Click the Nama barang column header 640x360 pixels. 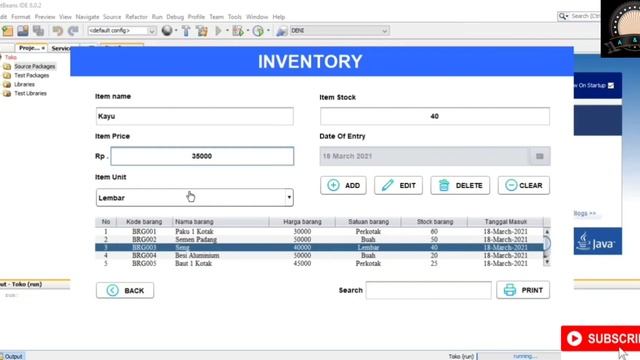click(221, 222)
